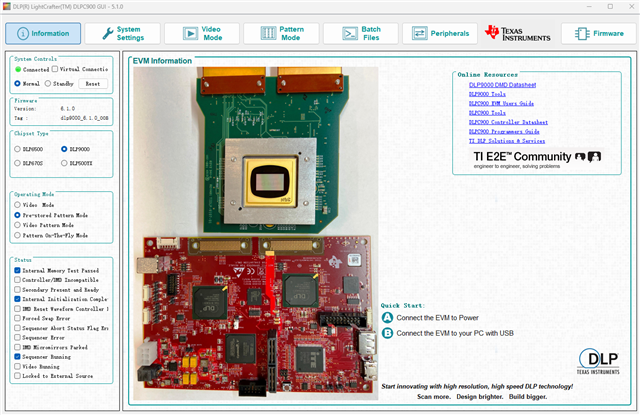The width and height of the screenshot is (640, 415).
Task: Select the Normal power mode radio button
Action: (x=17, y=83)
